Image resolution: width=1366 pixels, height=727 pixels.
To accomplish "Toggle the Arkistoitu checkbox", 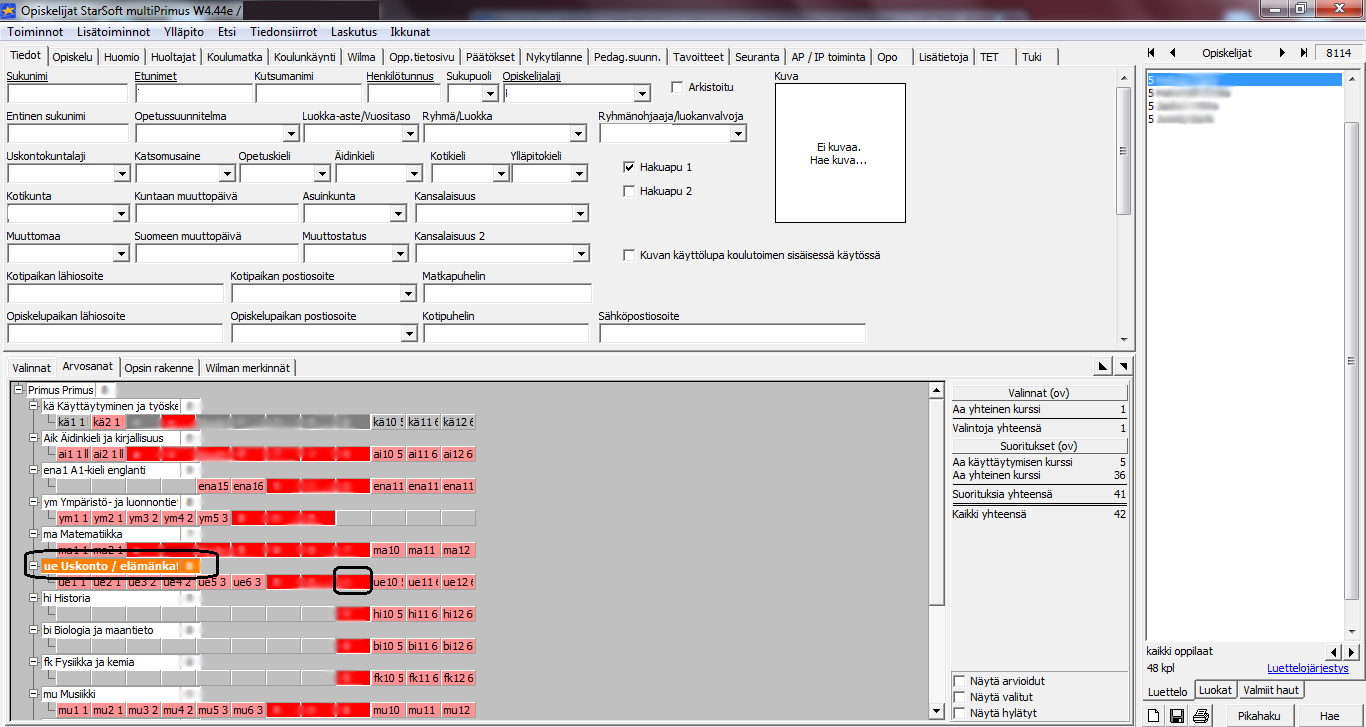I will [x=677, y=87].
